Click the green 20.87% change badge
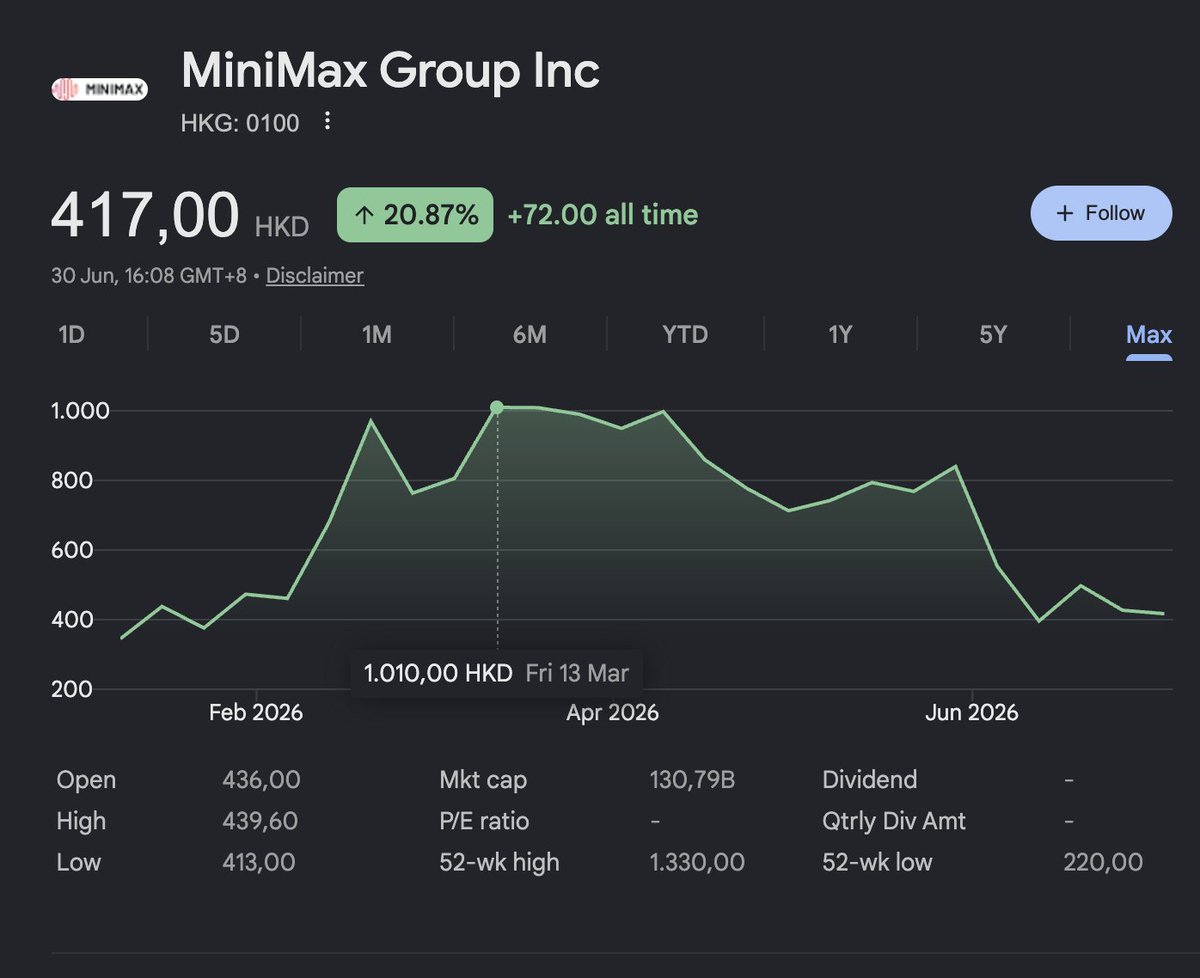1200x978 pixels. pos(415,214)
